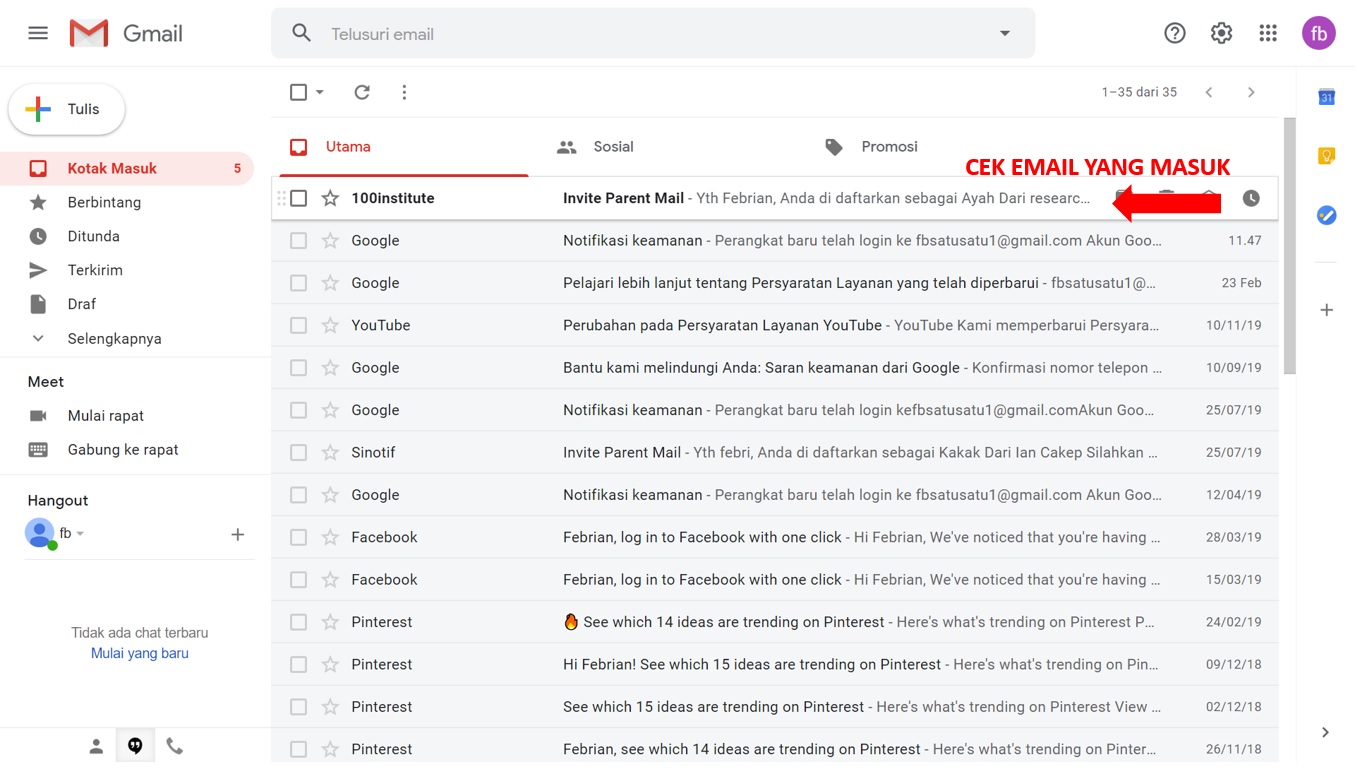Get add-ons with the plus icon
The width and height of the screenshot is (1358, 768).
coord(1326,310)
